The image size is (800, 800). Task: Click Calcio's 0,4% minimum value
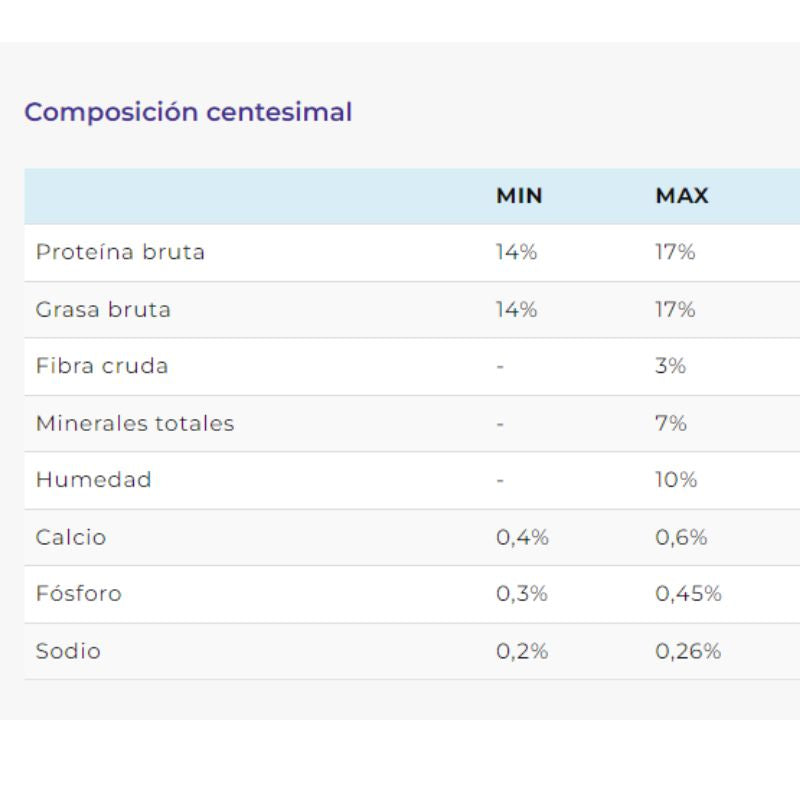(522, 537)
